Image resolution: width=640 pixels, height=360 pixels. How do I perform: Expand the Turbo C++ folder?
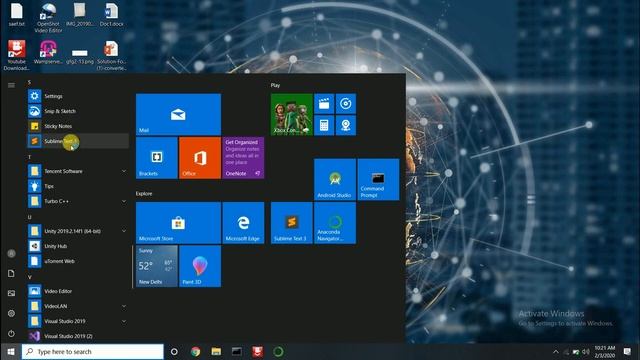tap(78, 201)
